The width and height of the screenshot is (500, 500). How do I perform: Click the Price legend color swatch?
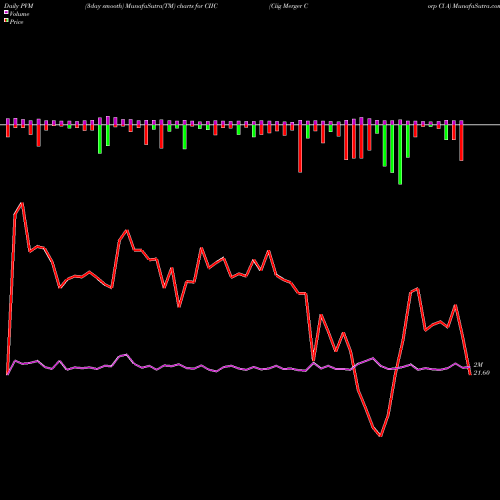[6, 21]
